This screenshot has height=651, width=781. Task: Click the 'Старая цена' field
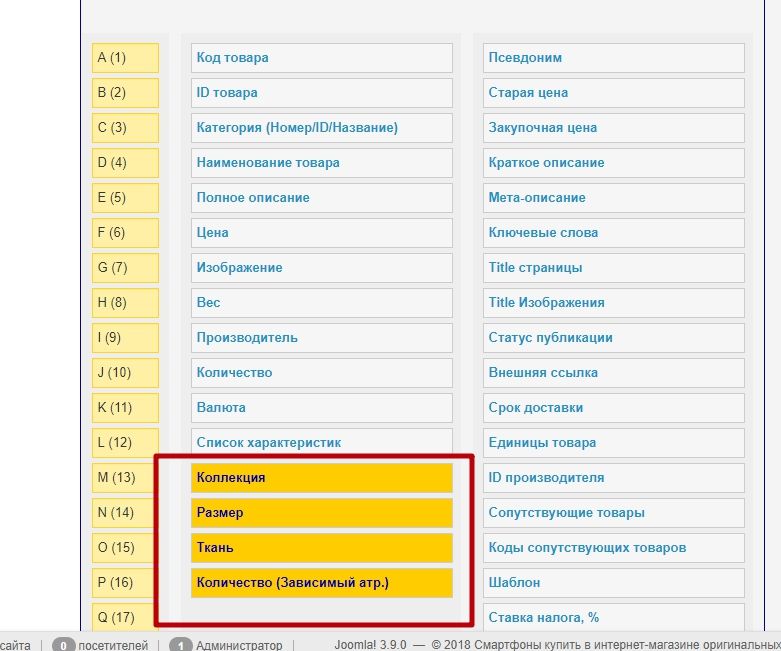point(614,93)
